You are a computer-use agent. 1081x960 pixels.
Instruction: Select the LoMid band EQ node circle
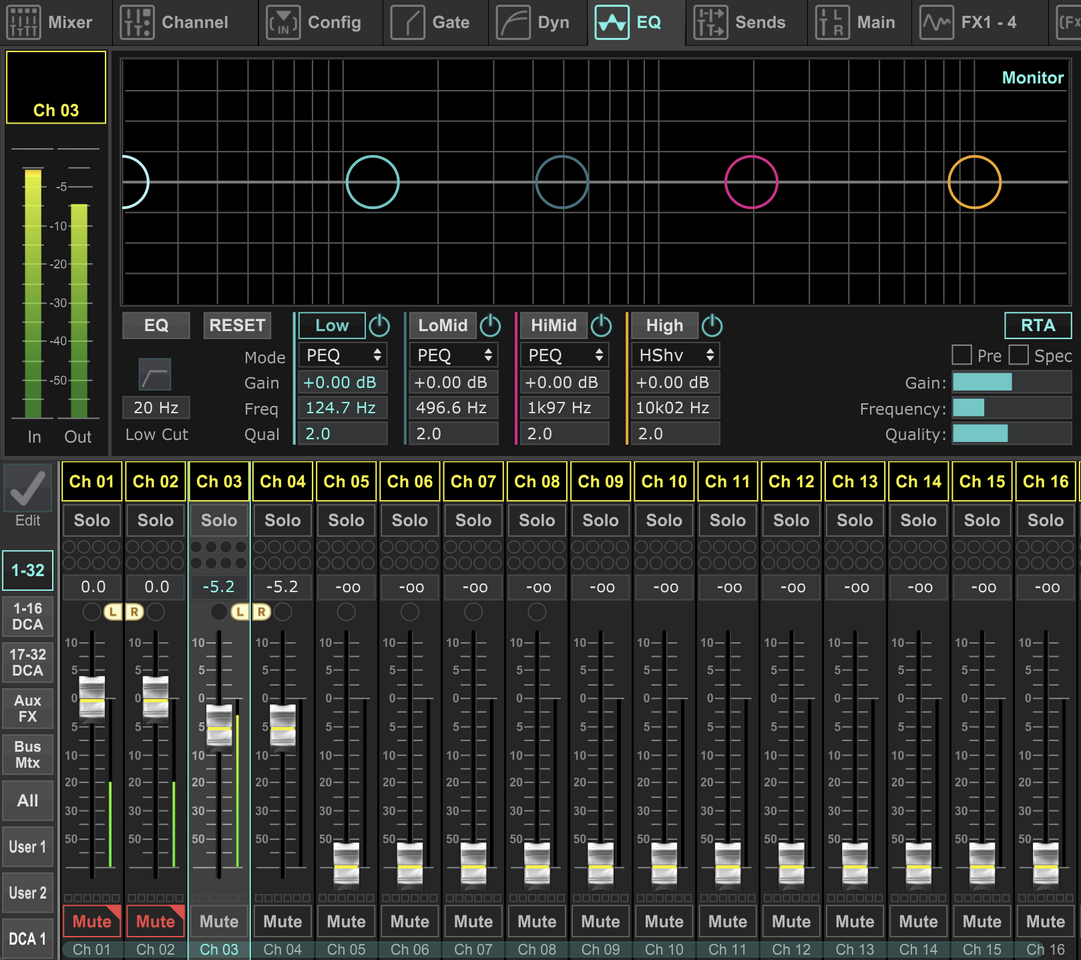(x=562, y=182)
